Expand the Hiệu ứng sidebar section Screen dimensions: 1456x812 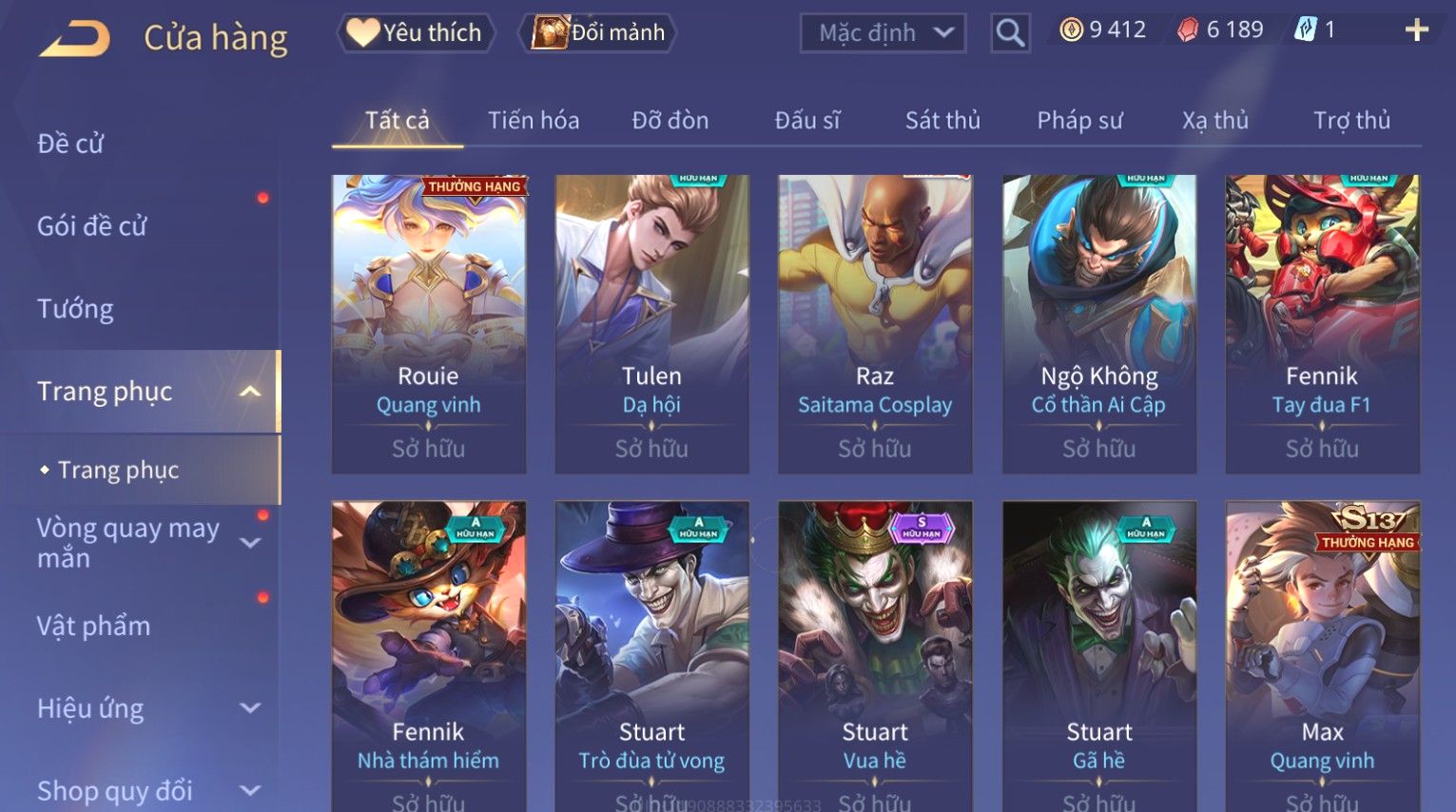[250, 708]
